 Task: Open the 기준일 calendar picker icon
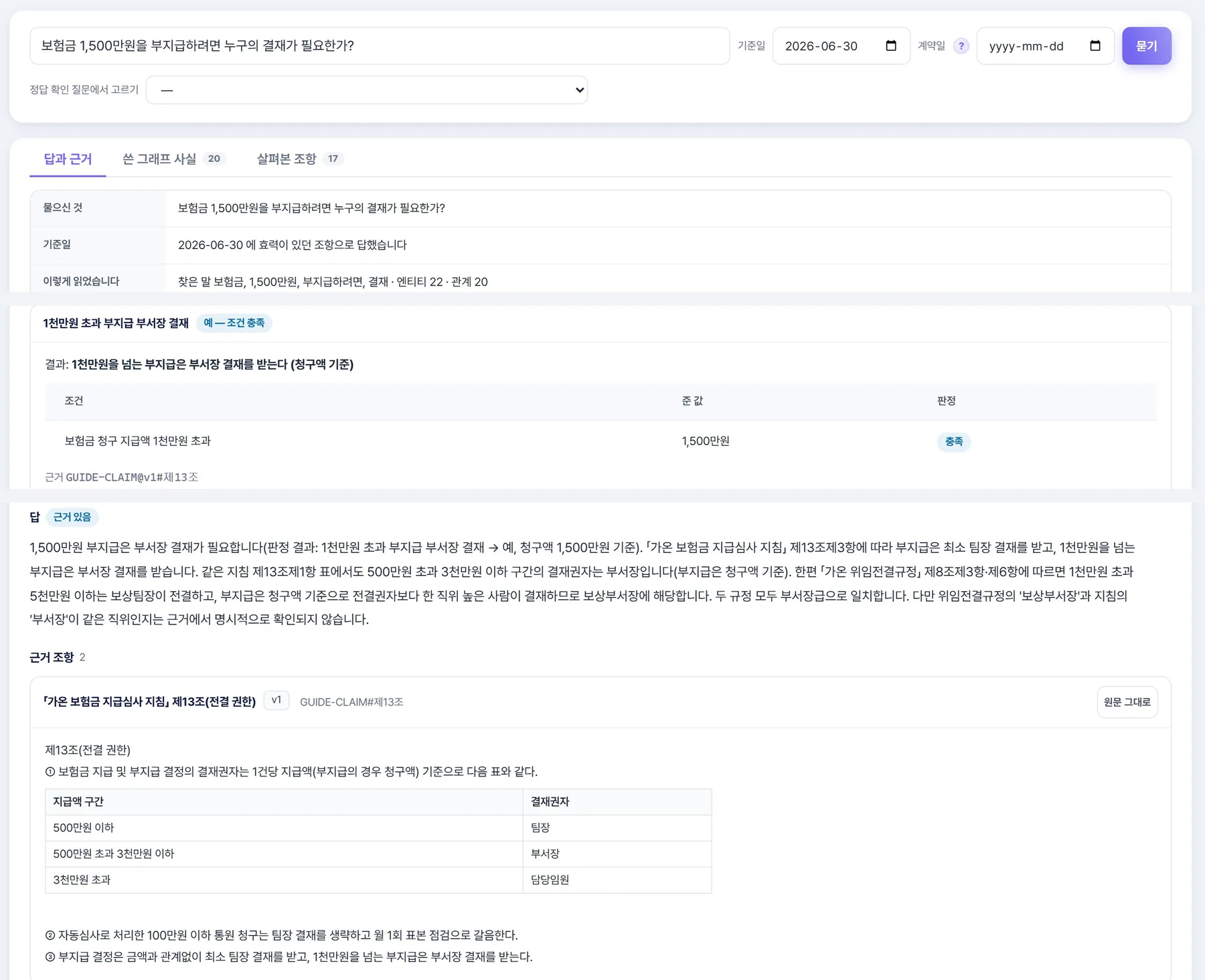point(891,46)
